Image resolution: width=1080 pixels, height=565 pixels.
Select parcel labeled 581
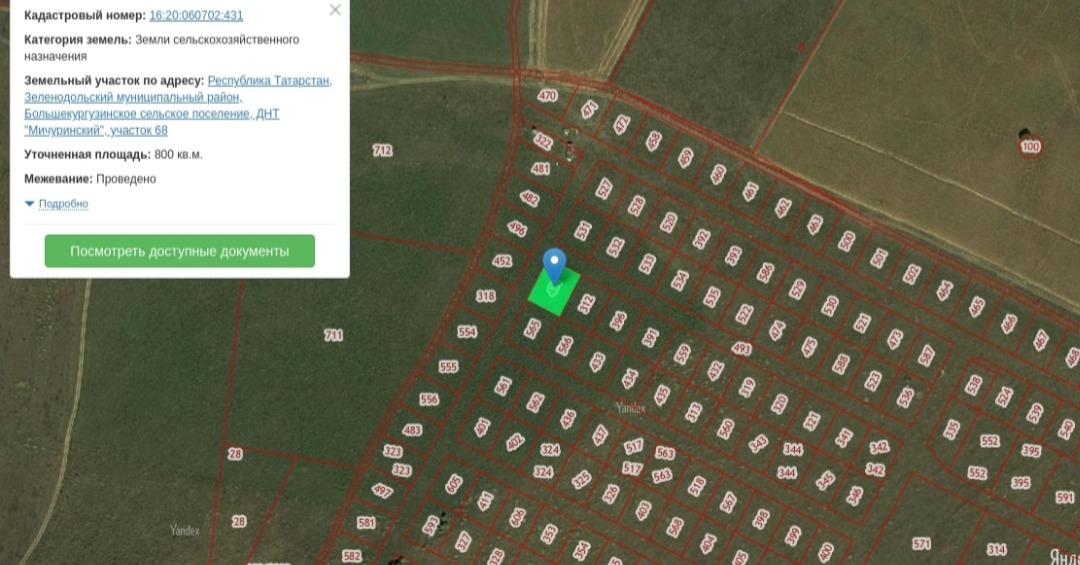click(x=366, y=523)
